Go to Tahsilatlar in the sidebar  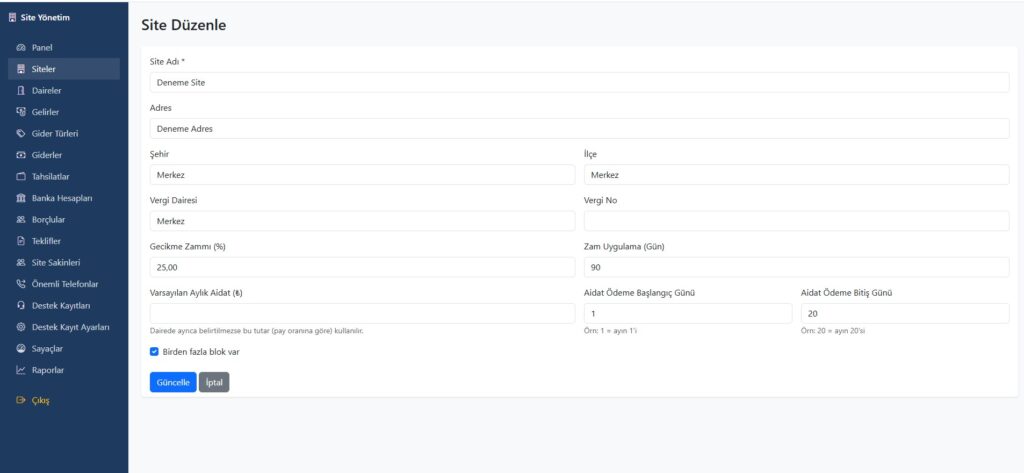point(50,177)
